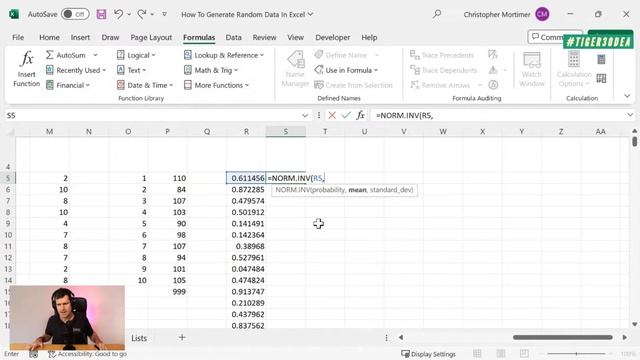Click the formula bar input field

[498, 116]
